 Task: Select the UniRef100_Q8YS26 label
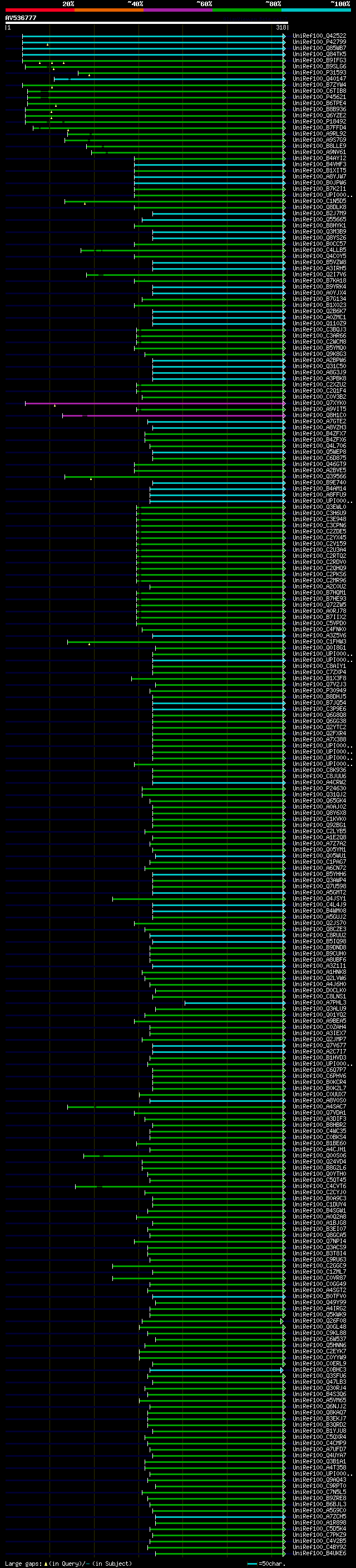click(x=319, y=238)
